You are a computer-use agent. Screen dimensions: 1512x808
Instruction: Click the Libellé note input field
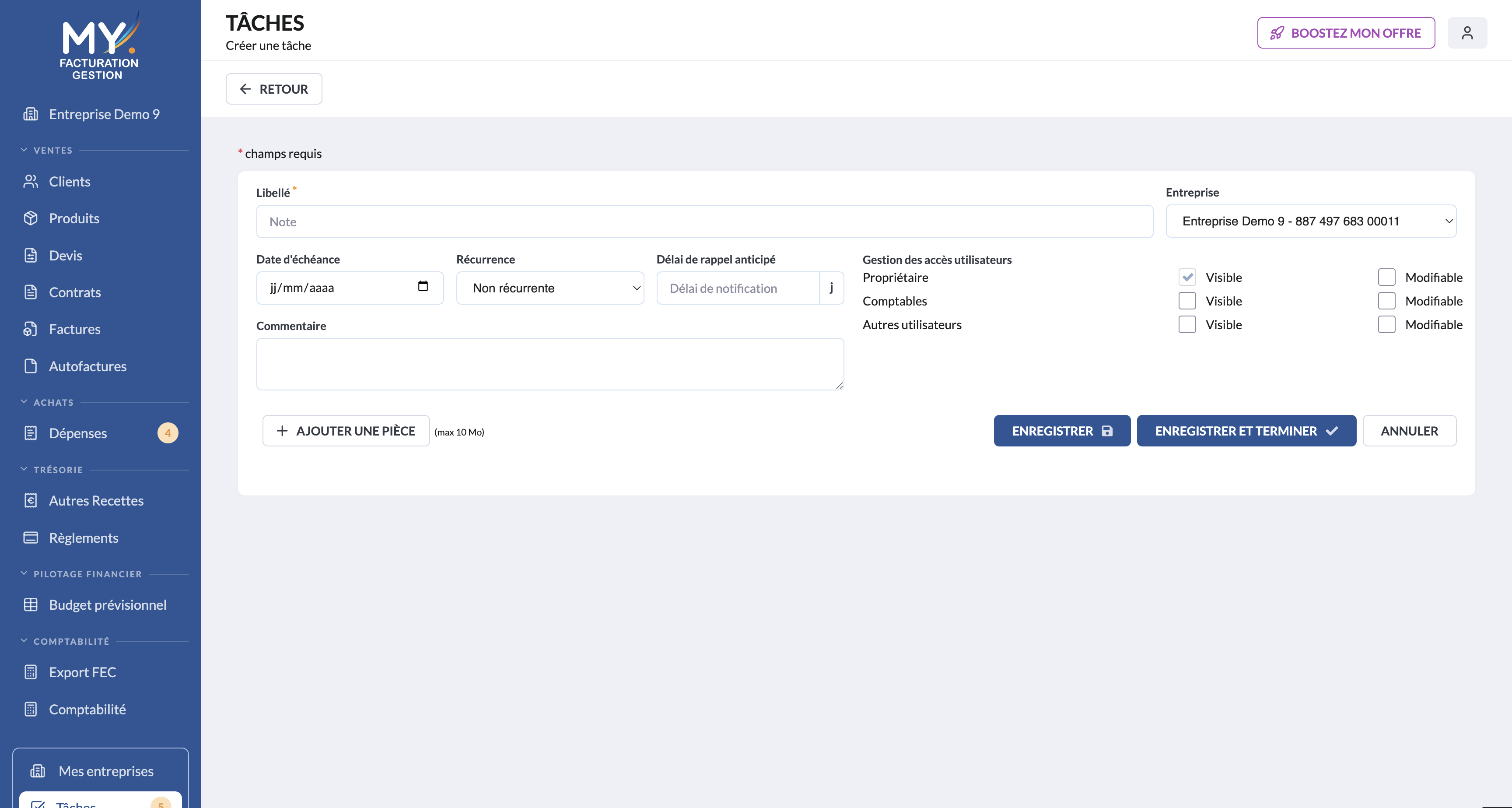pos(704,222)
